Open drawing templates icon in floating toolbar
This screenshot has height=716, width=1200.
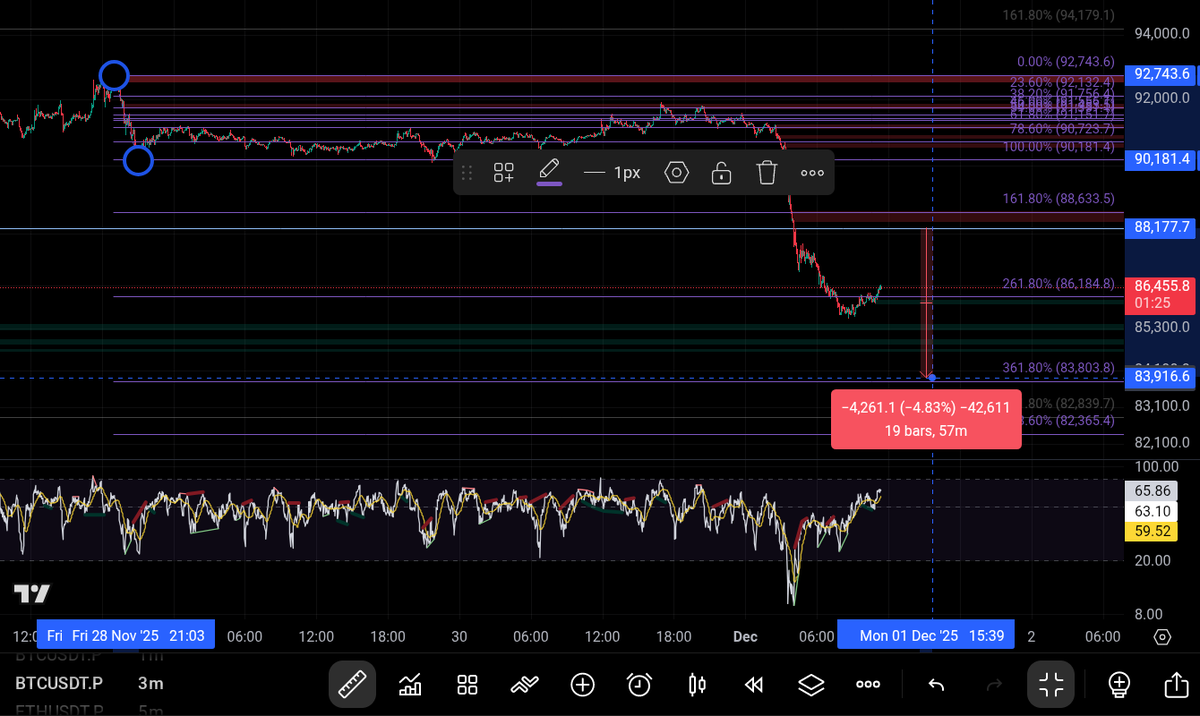pos(504,173)
